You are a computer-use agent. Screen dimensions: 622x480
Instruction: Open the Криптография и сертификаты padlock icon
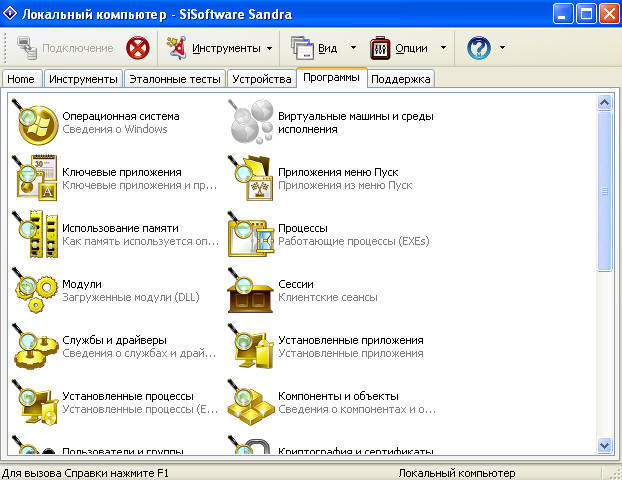pos(251,444)
